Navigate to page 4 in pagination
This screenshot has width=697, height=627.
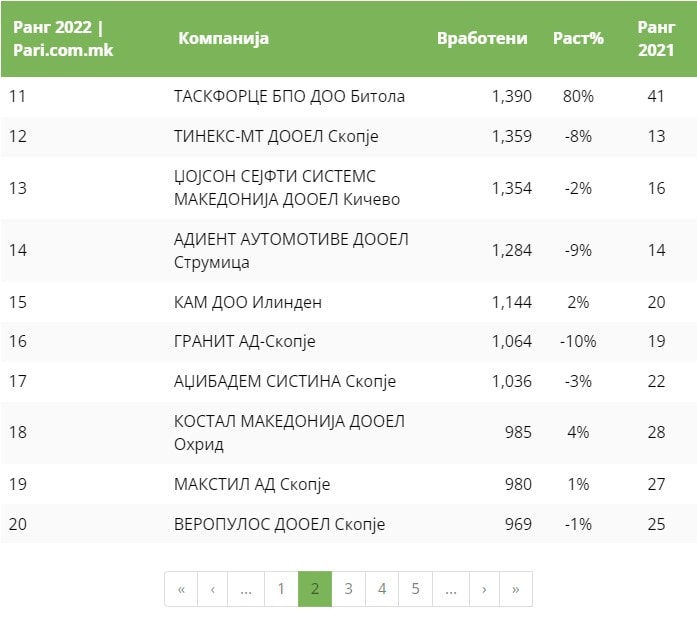click(x=382, y=589)
